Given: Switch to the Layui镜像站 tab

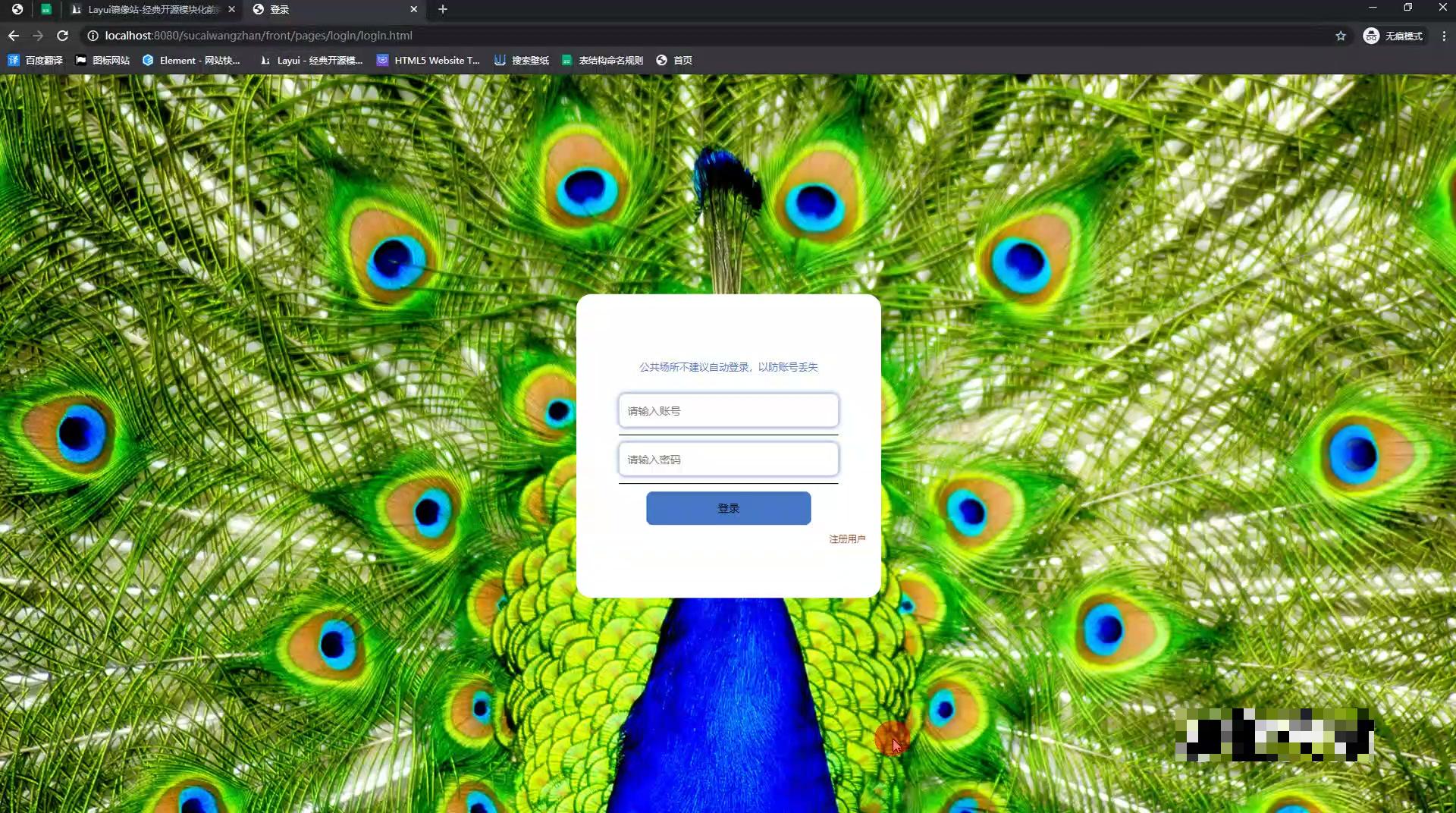Looking at the screenshot, I should coord(152,9).
